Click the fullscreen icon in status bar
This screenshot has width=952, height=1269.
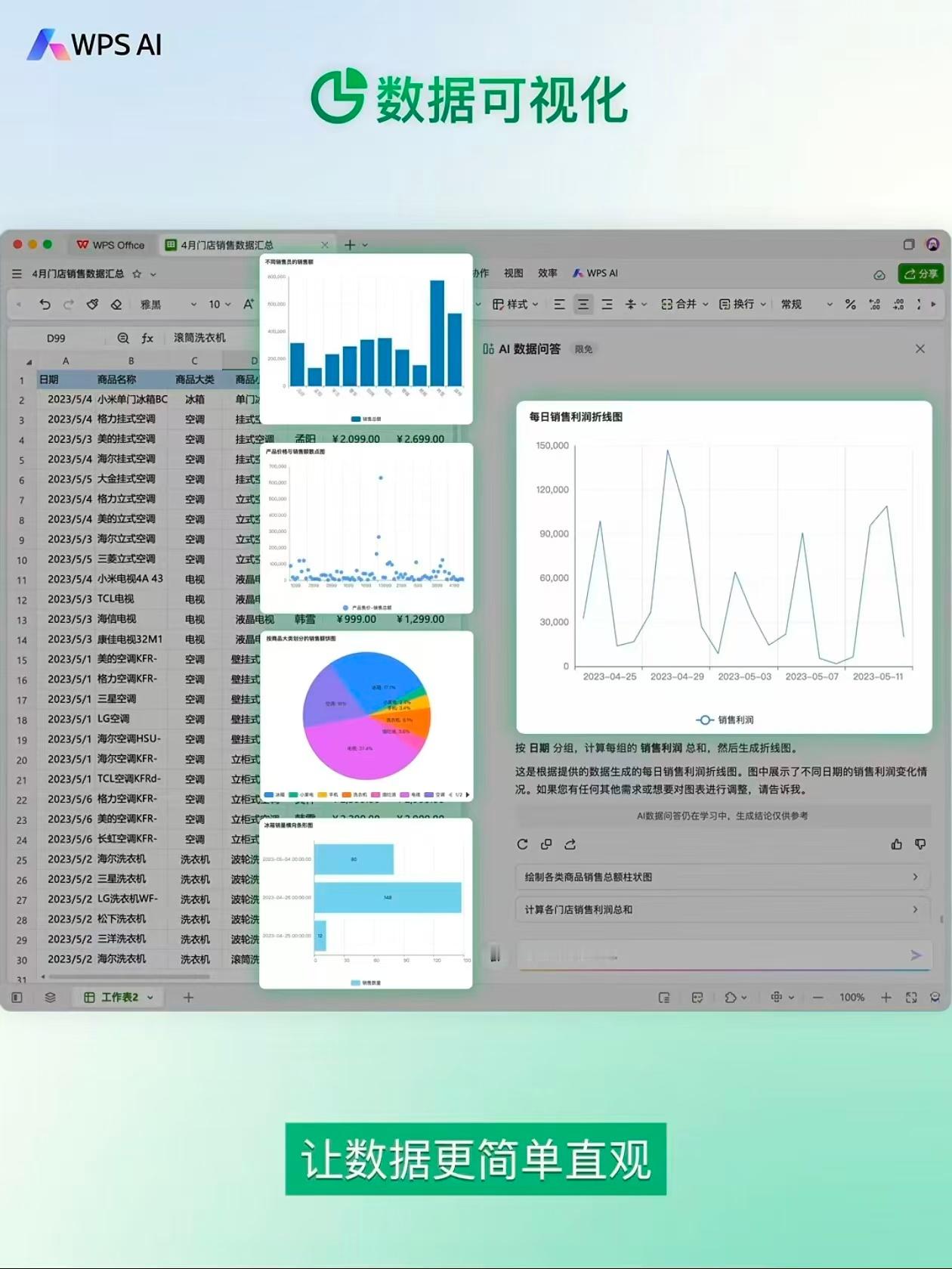tap(911, 998)
